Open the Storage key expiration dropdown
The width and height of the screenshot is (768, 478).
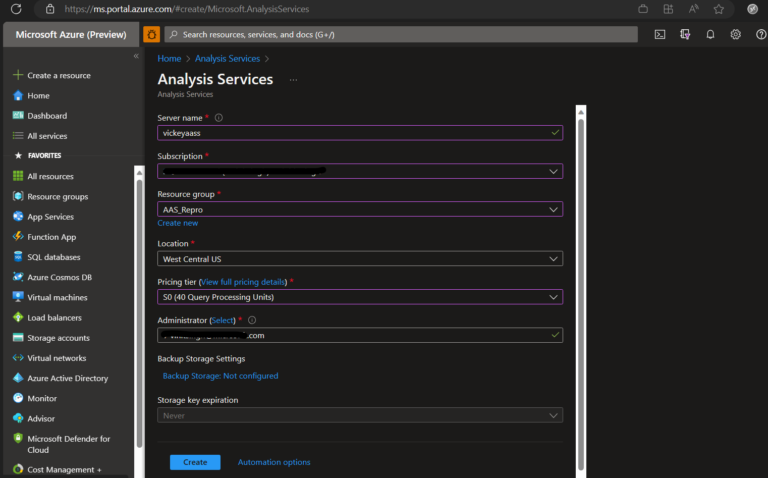(360, 415)
